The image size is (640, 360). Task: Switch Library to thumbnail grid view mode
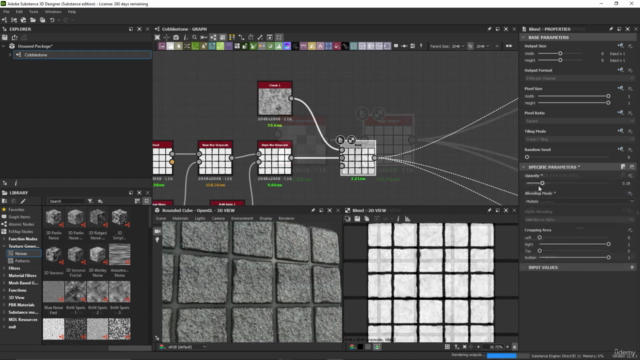pyautogui.click(x=147, y=201)
